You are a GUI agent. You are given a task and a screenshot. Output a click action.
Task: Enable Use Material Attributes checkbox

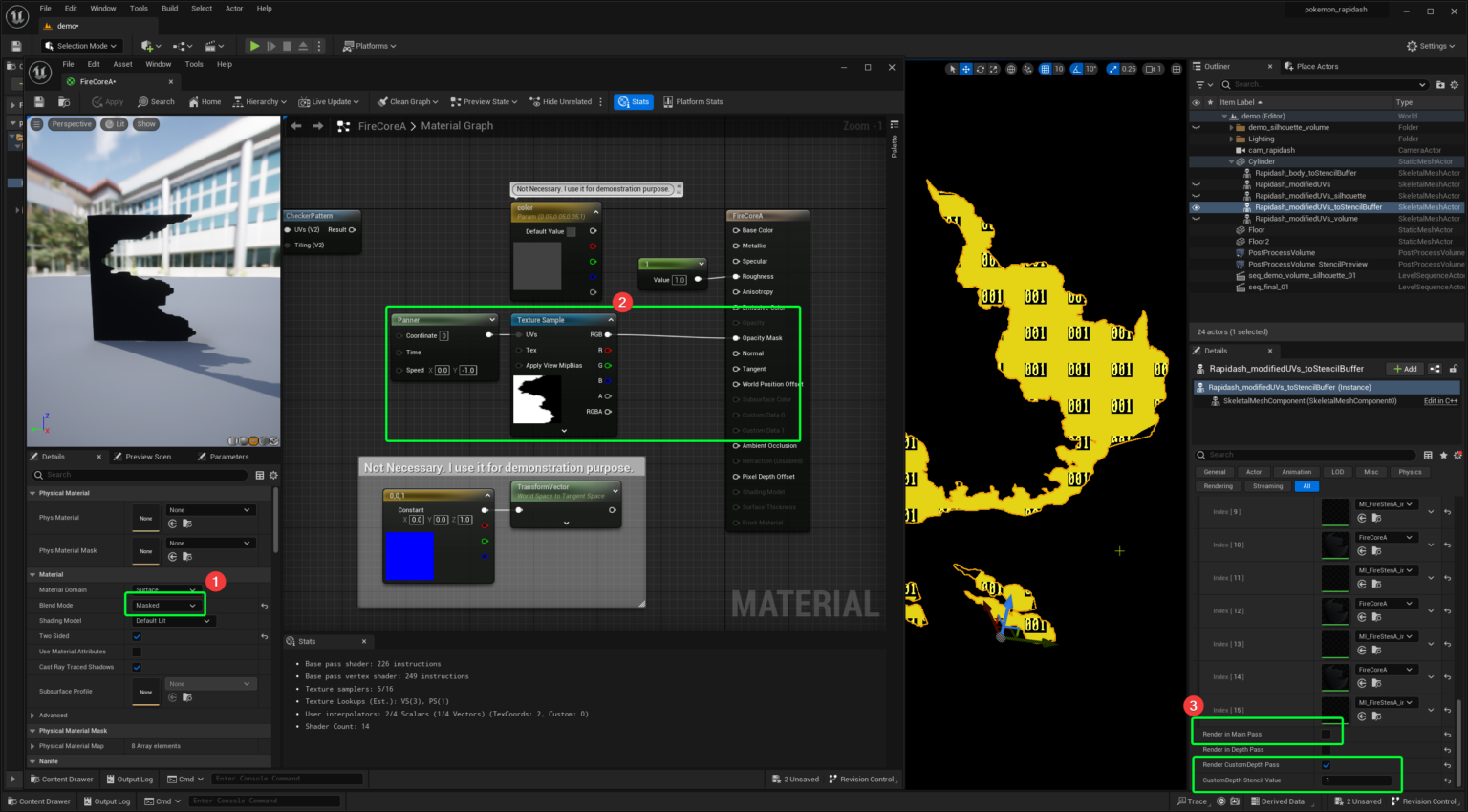pos(137,652)
